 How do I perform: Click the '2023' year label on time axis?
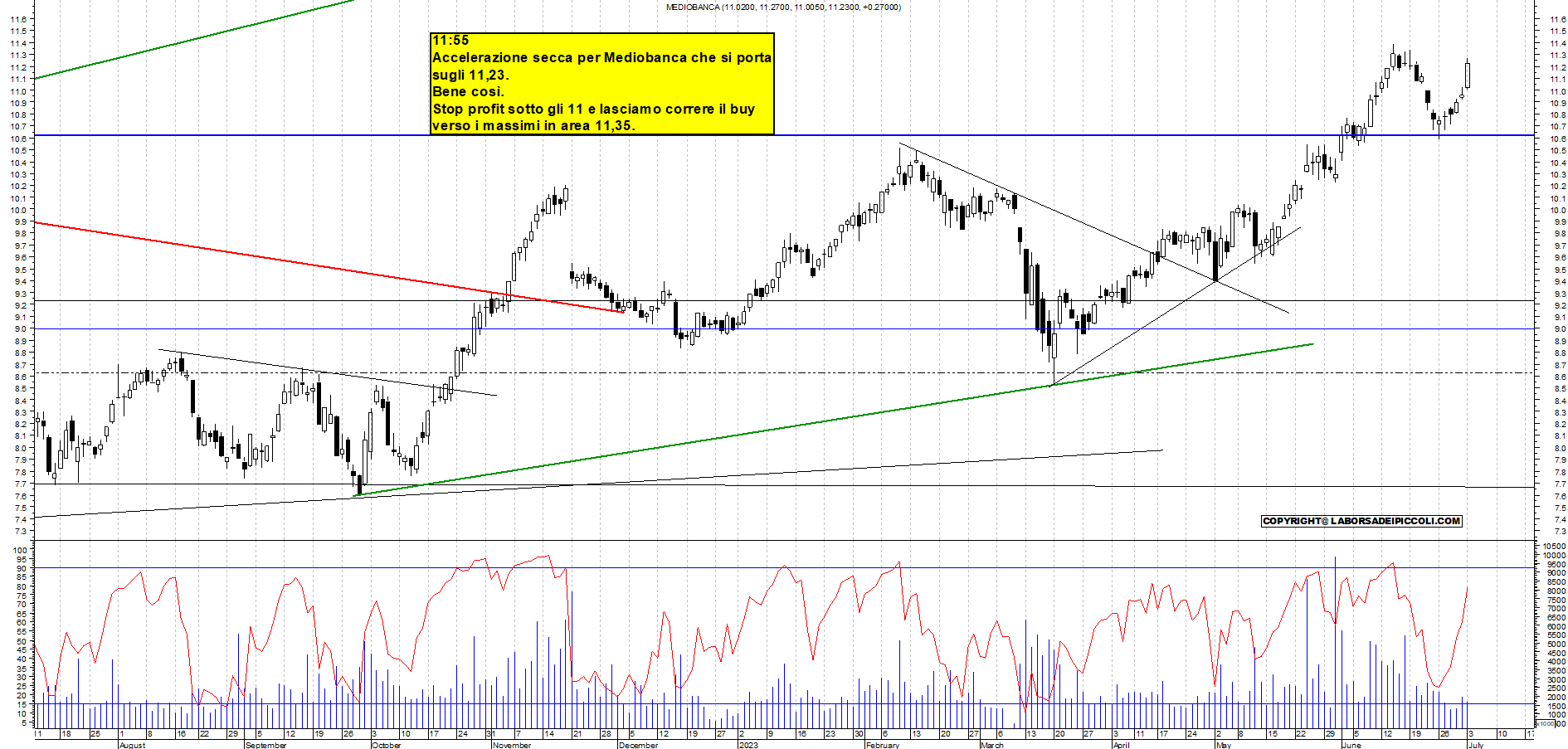[748, 745]
